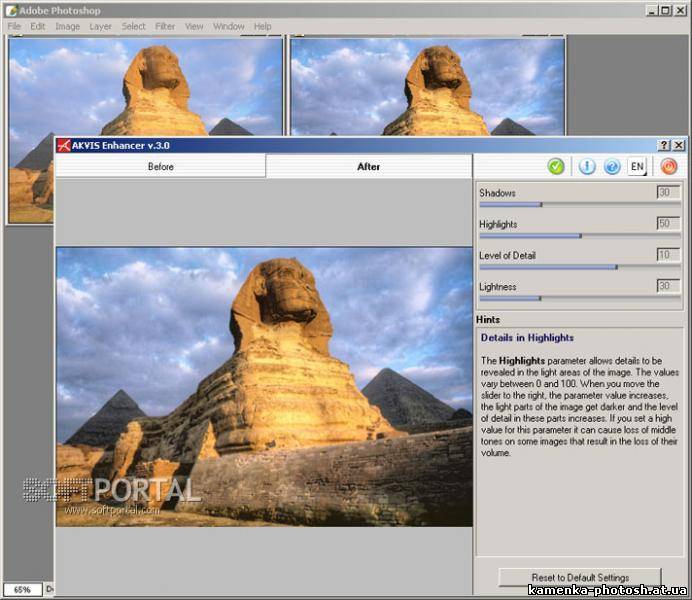The image size is (692, 600).
Task: Click the Adobe Photoshop title bar app icon
Action: [11, 10]
